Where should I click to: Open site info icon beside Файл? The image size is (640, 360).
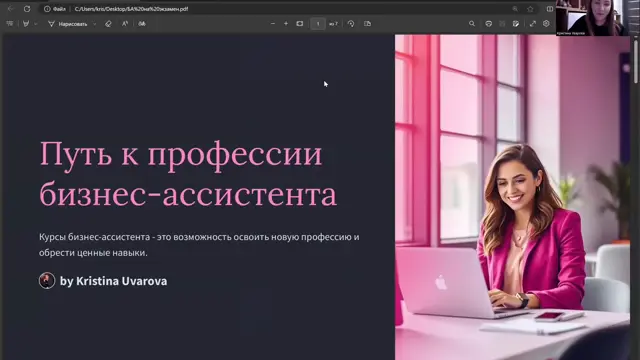click(x=47, y=9)
